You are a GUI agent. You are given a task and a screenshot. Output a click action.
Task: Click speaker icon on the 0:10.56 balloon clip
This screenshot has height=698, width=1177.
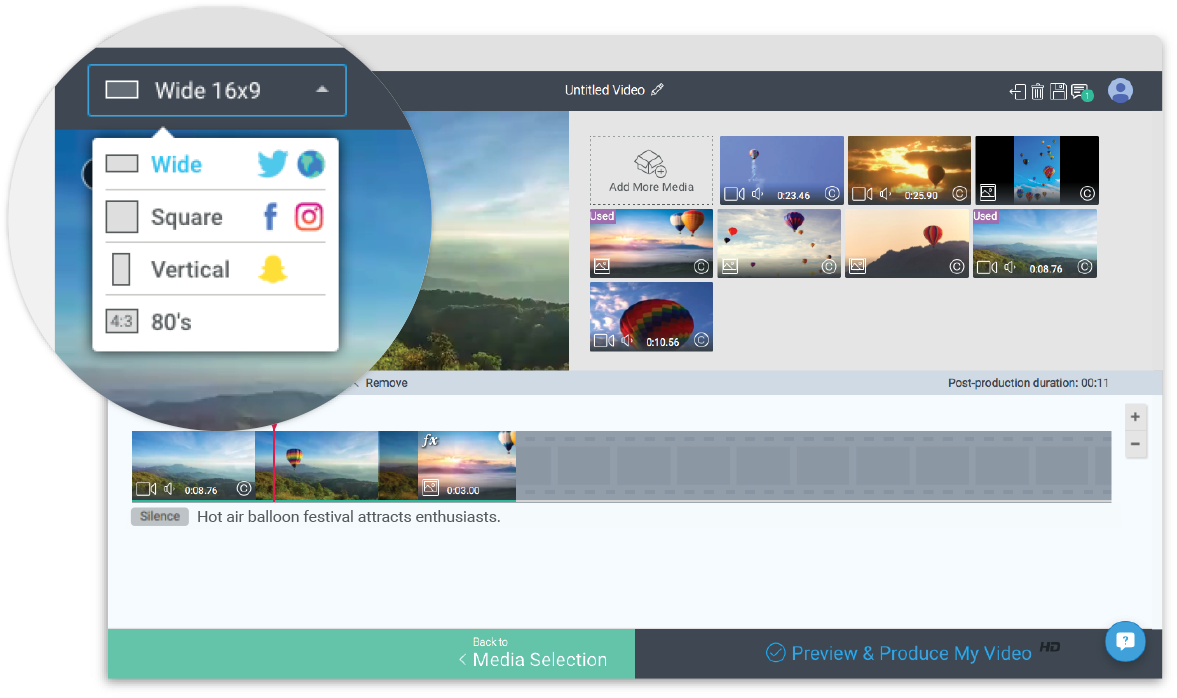tap(628, 341)
